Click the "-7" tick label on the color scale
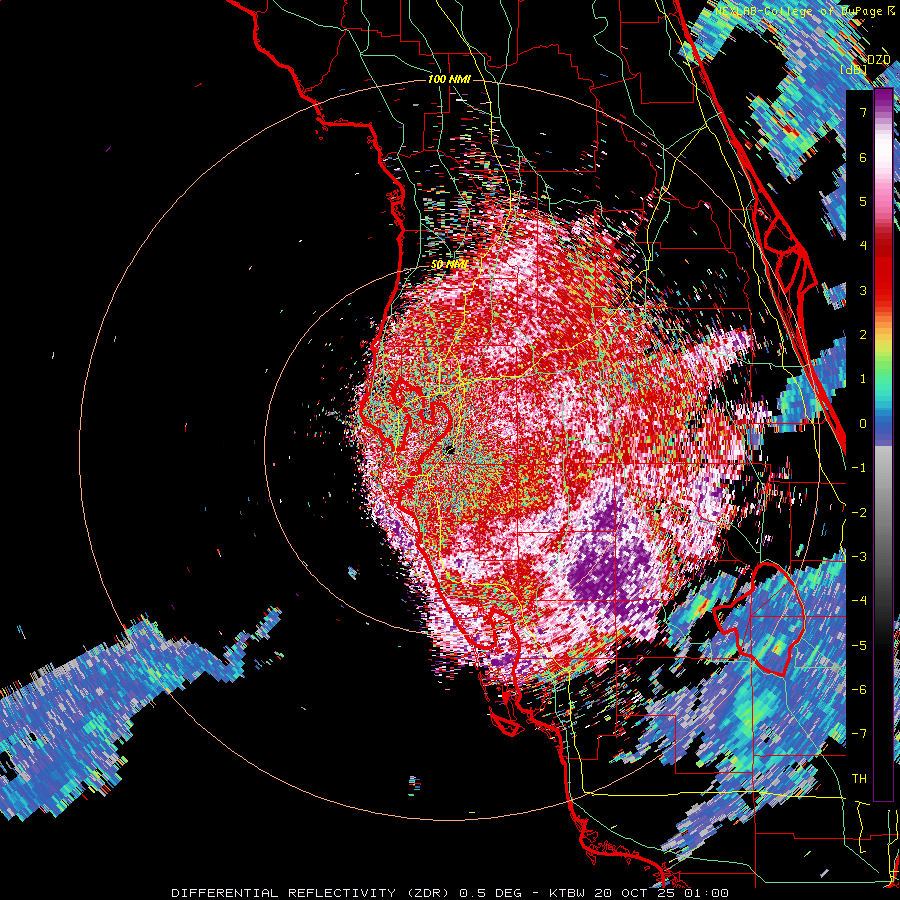The width and height of the screenshot is (900, 900). point(859,734)
